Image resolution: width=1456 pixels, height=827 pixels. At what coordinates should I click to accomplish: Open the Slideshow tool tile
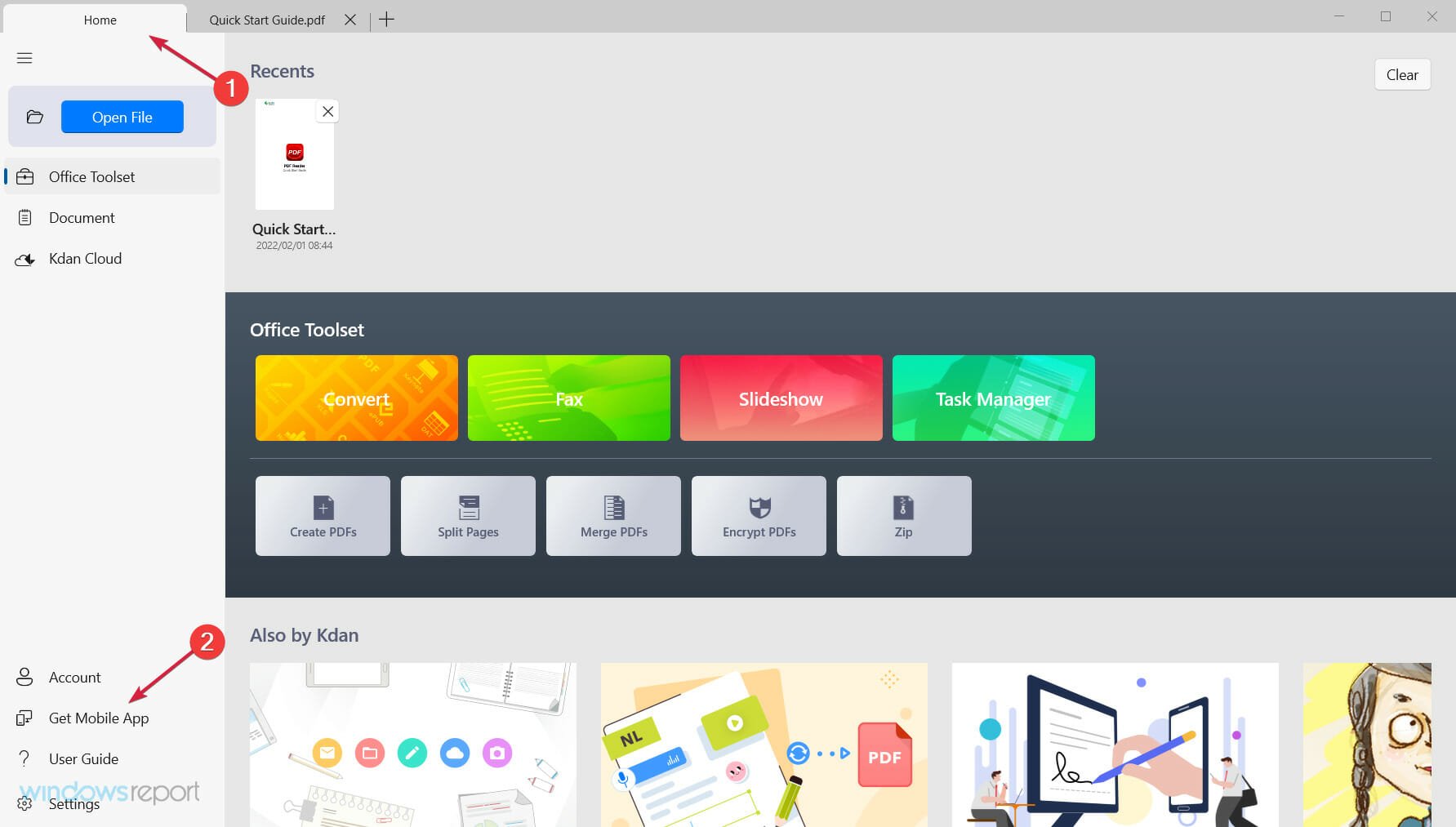tap(781, 398)
